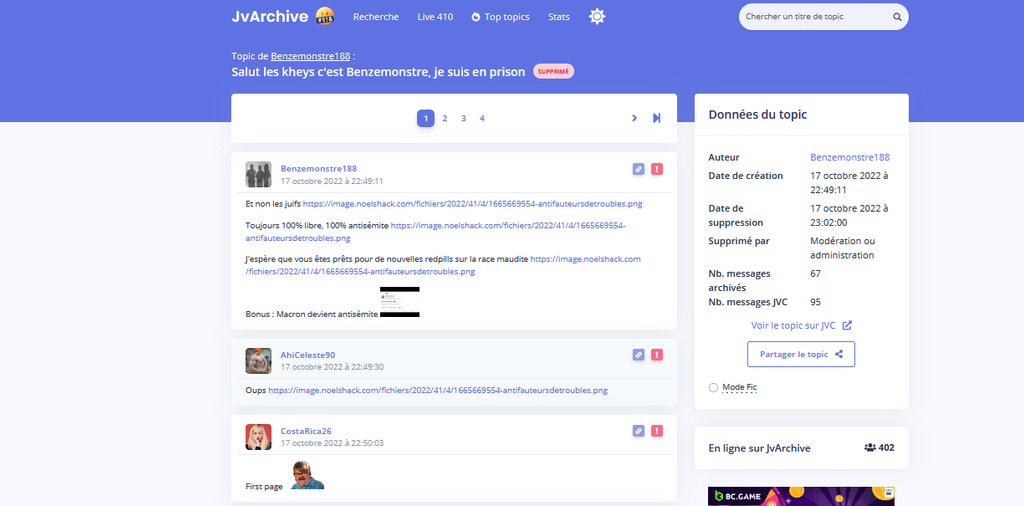Image resolution: width=1024 pixels, height=506 pixels.
Task: Open Voir le topic sur JVC link
Action: [801, 325]
